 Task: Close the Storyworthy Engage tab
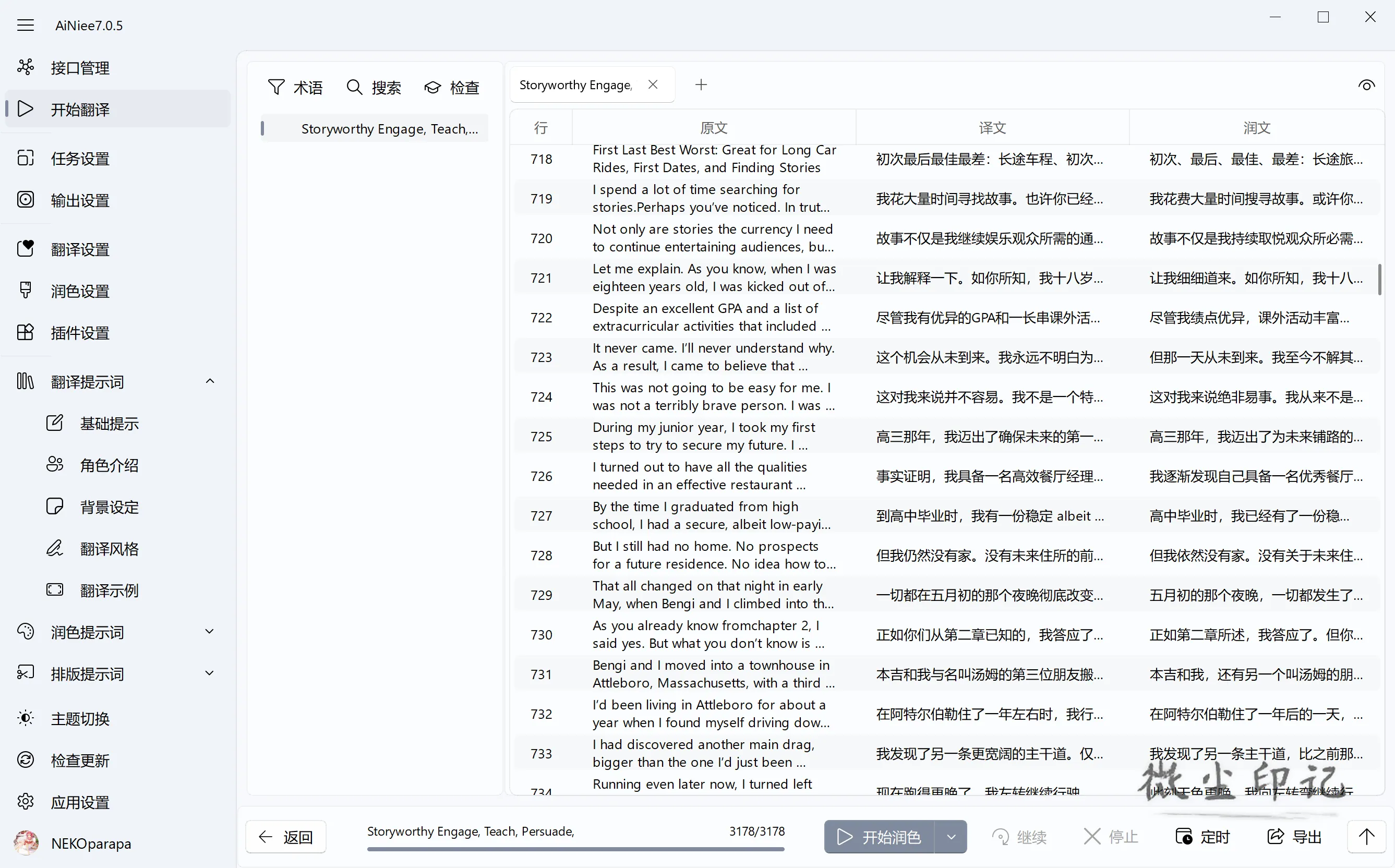click(653, 85)
